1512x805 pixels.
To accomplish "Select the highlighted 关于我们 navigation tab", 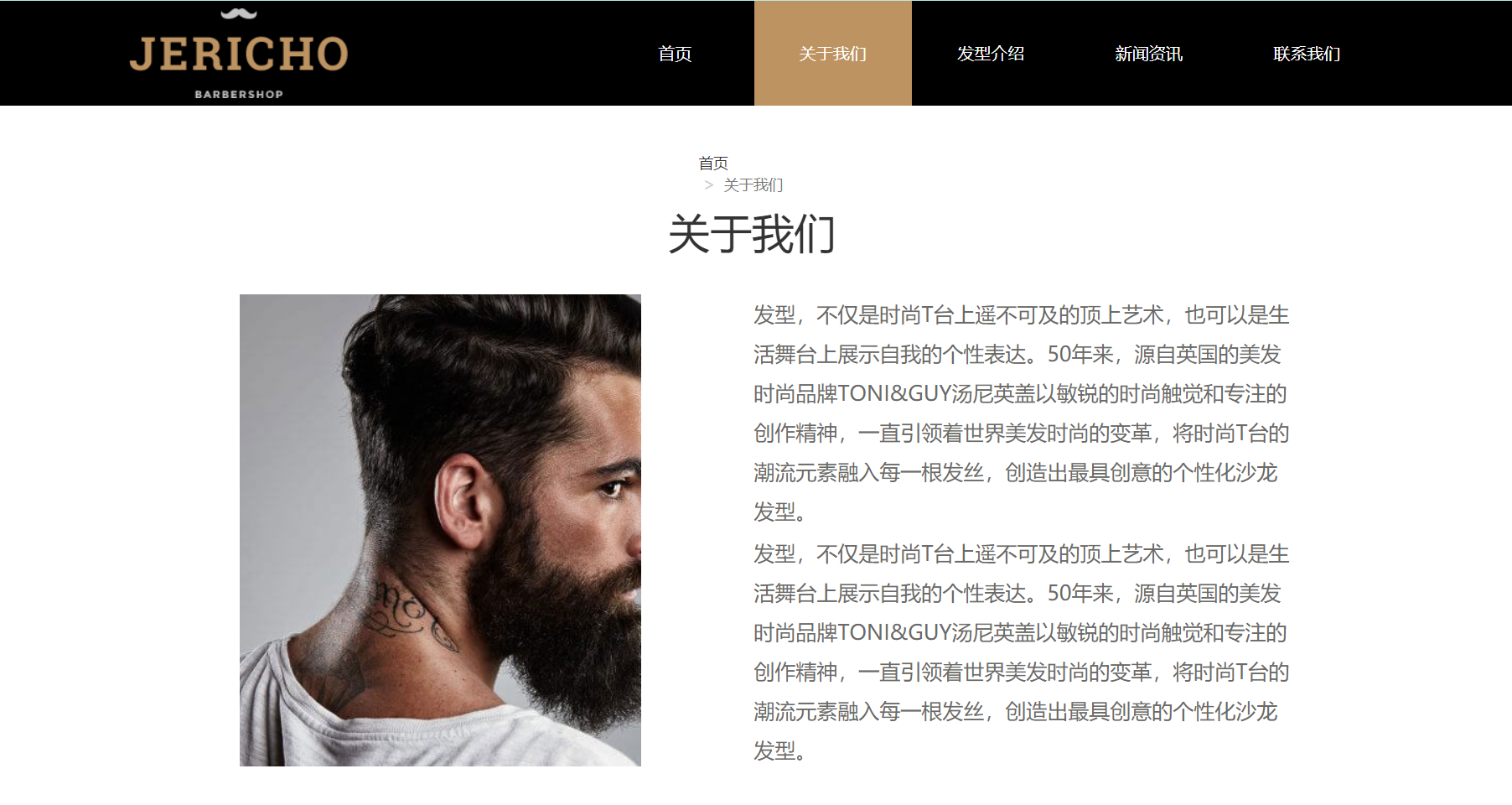I will (x=833, y=54).
